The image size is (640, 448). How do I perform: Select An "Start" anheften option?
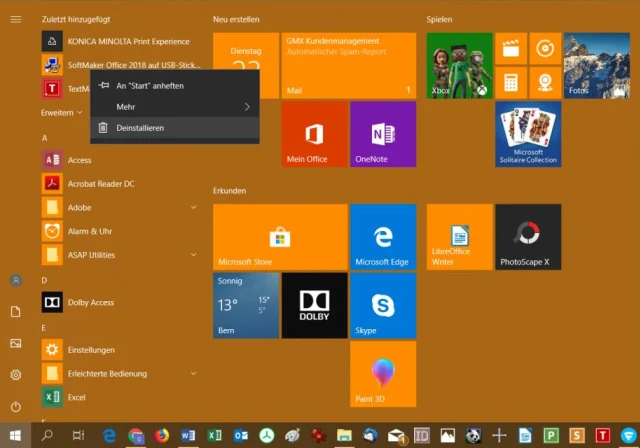pos(150,85)
